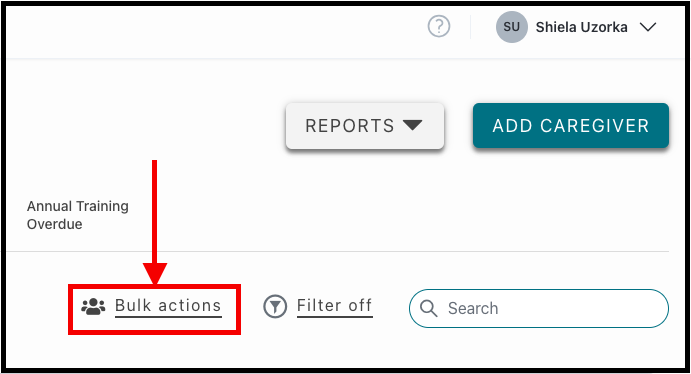691x374 pixels.
Task: Click the SU avatar circle
Action: (x=512, y=27)
